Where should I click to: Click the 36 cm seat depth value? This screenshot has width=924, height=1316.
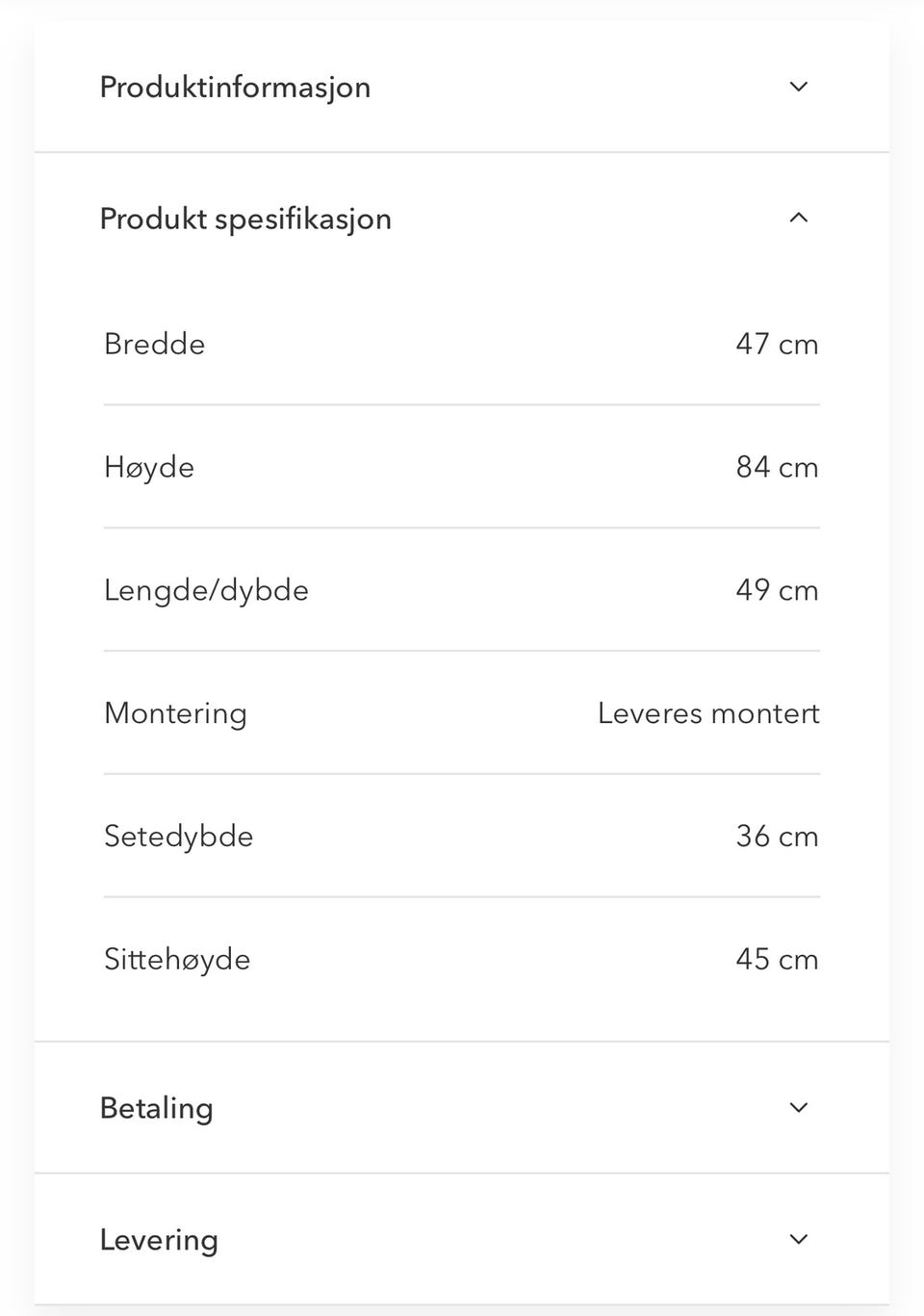[777, 837]
